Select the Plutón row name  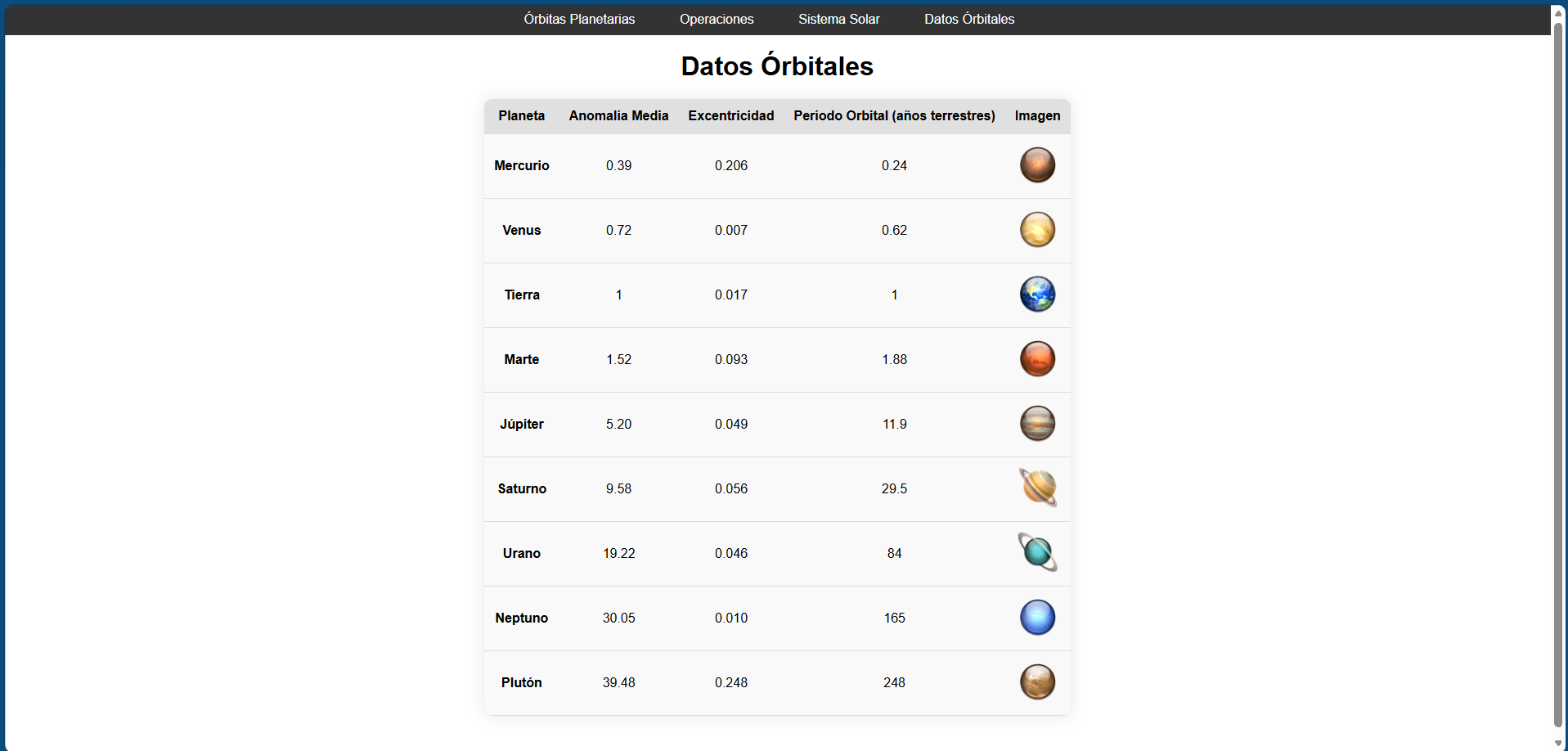click(522, 683)
